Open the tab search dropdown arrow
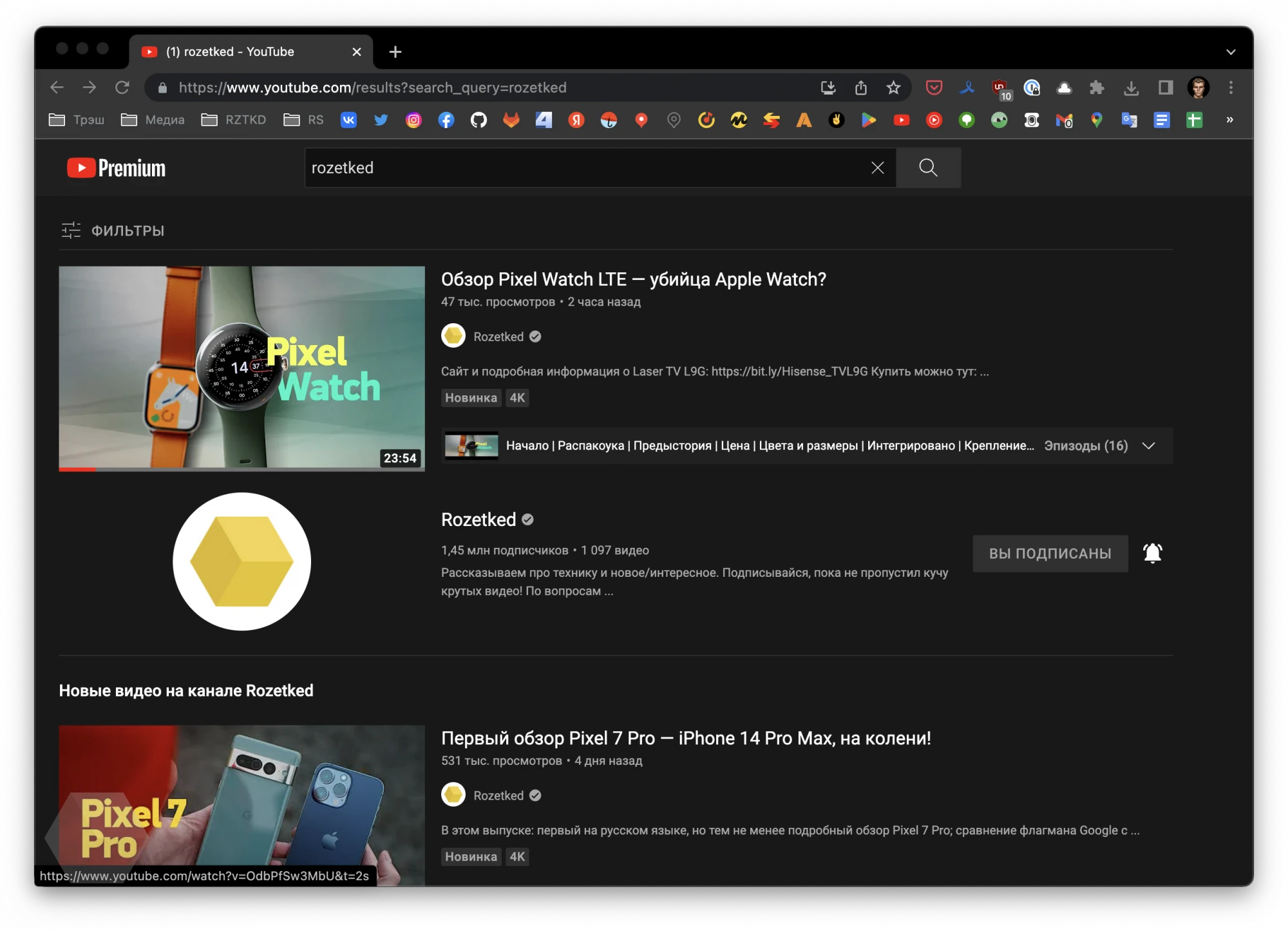 pos(1231,52)
